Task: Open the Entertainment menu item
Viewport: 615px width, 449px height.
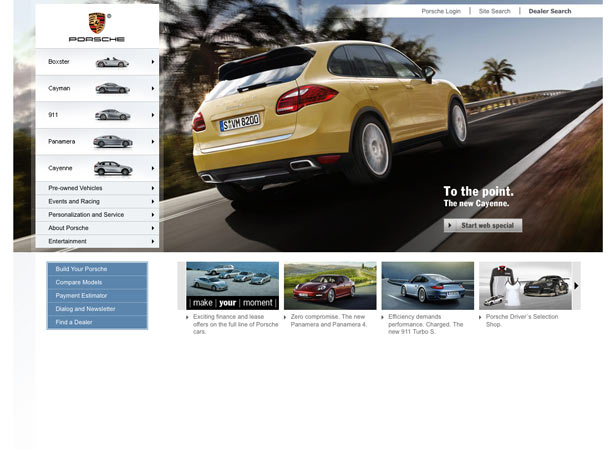Action: tap(97, 241)
